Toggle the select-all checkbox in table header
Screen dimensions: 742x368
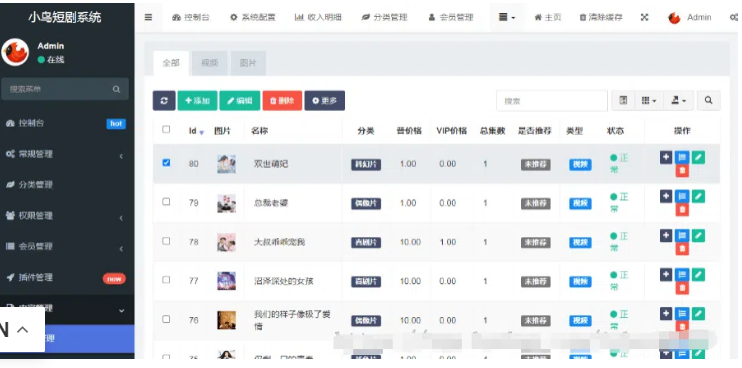coord(166,129)
